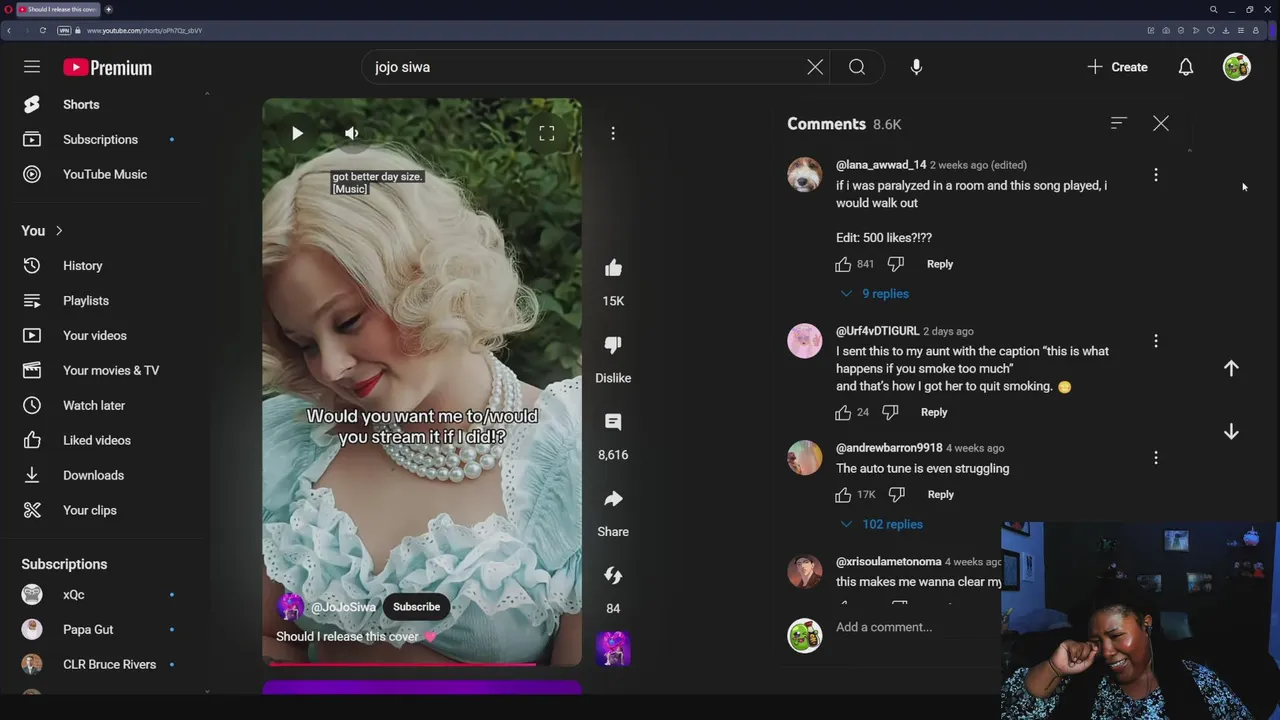The width and height of the screenshot is (1280, 720).
Task: Reload the page in browser
Action: pyautogui.click(x=43, y=30)
